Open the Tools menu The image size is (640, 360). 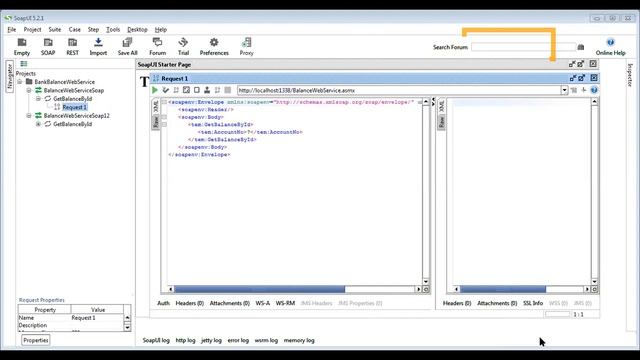(x=113, y=29)
